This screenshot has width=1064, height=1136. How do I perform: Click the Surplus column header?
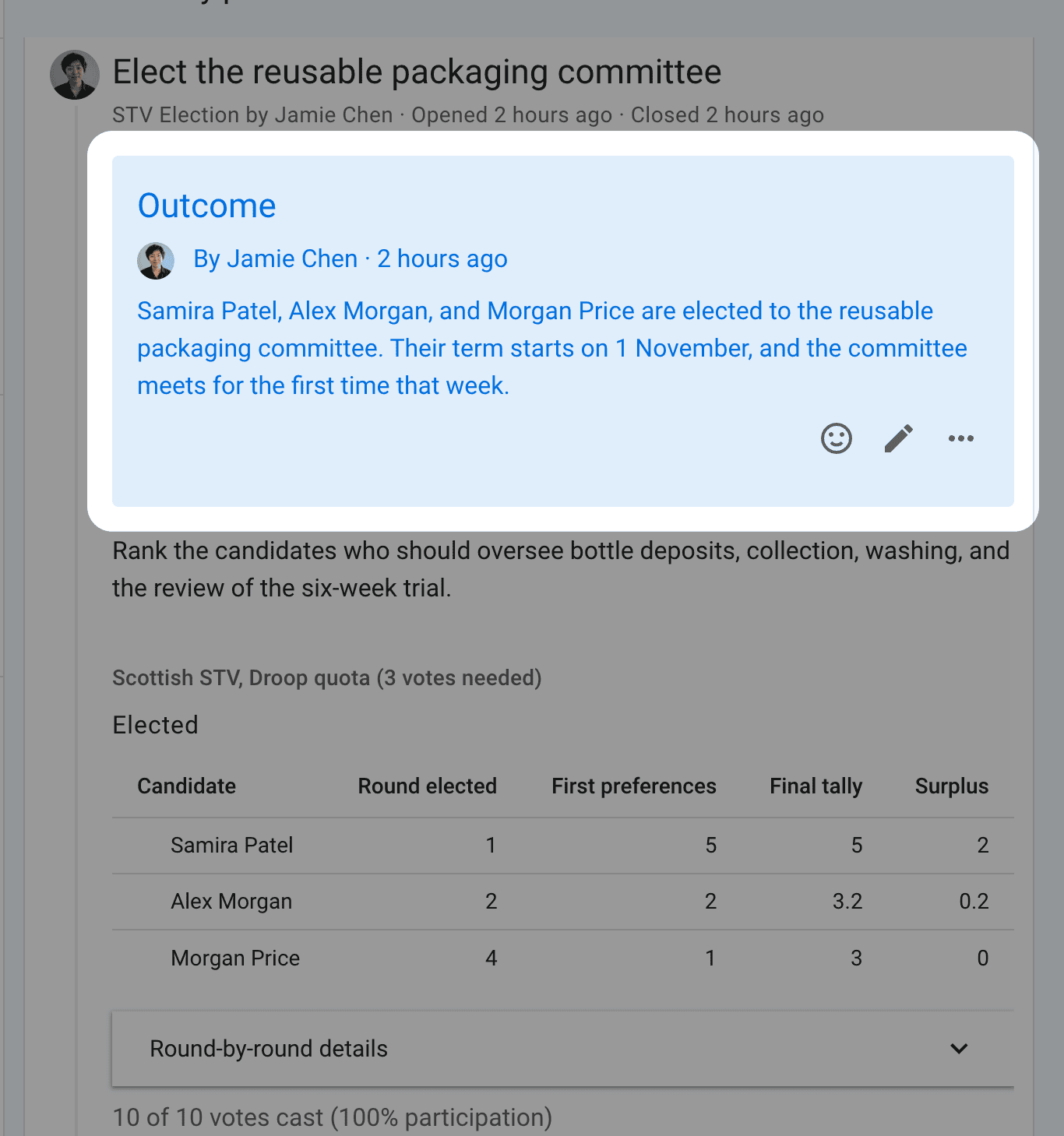click(x=952, y=786)
